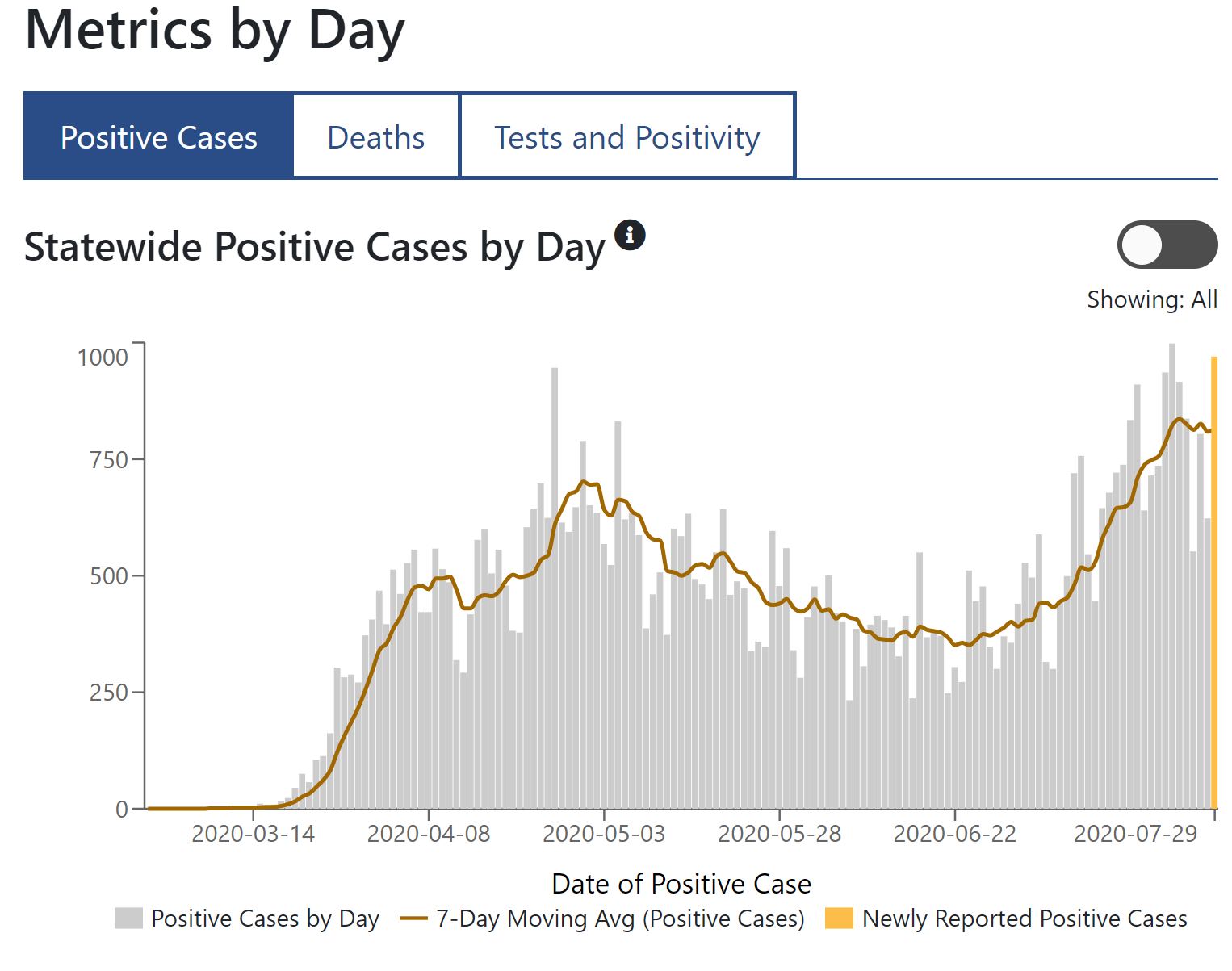The width and height of the screenshot is (1232, 971).
Task: Select the Positive Cases tab
Action: 159,137
